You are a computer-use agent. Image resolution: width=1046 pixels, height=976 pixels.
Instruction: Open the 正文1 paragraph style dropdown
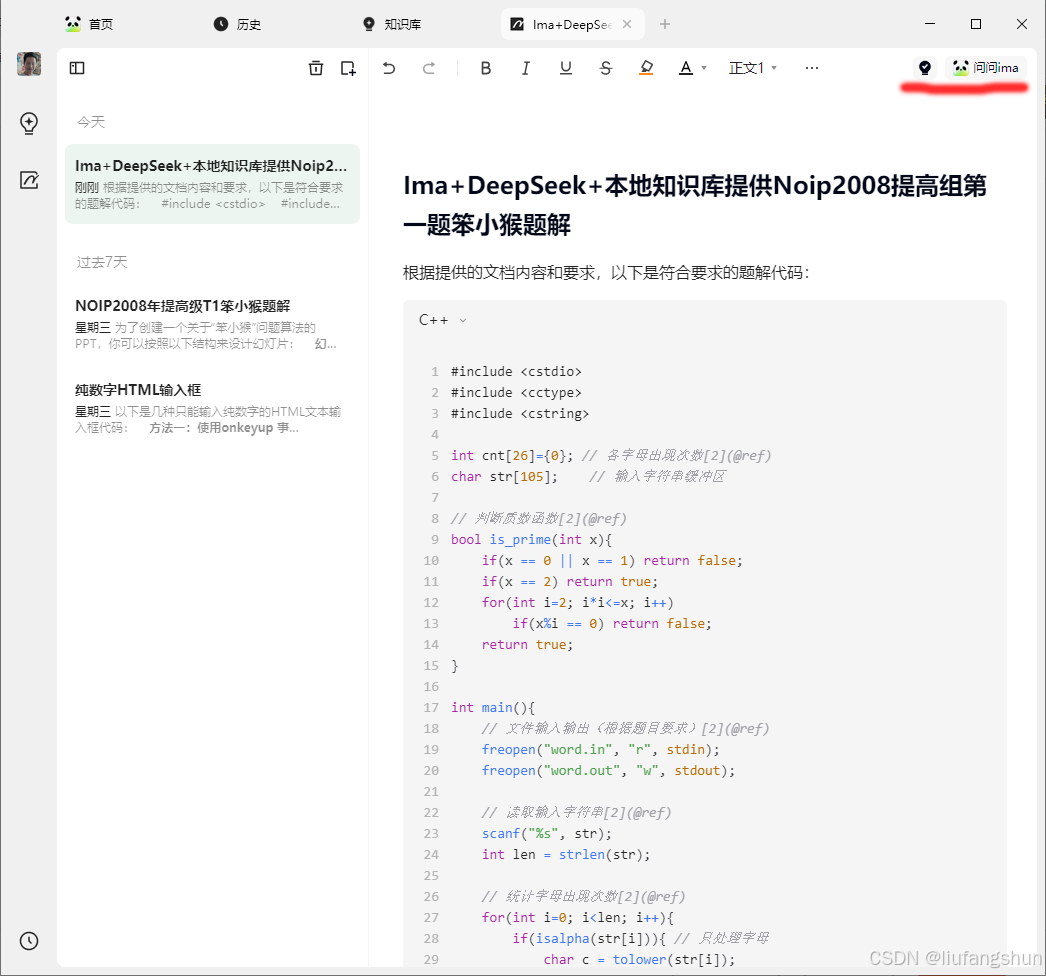pos(752,68)
